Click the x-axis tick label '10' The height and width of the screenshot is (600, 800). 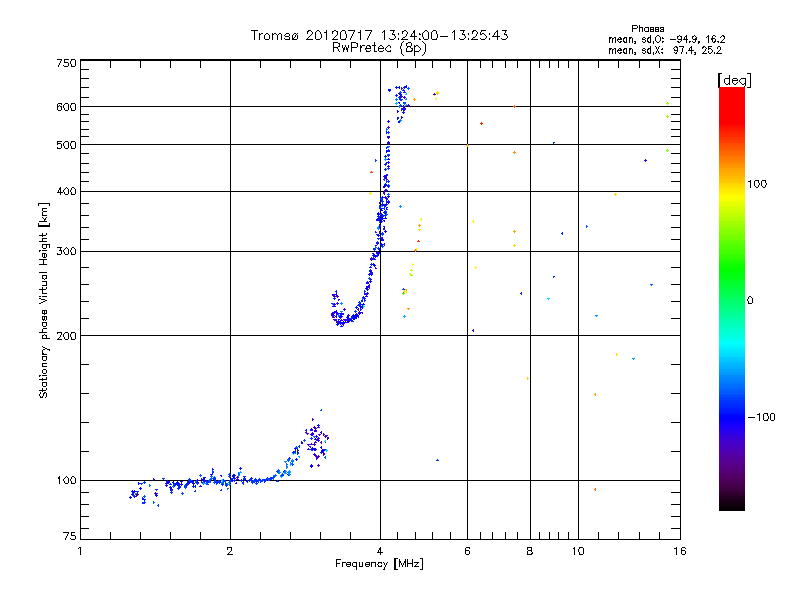point(578,551)
